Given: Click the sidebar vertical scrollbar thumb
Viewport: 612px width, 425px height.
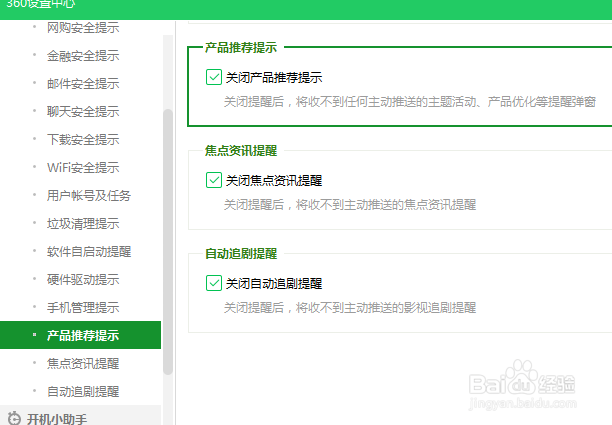Looking at the screenshot, I should 168,242.
